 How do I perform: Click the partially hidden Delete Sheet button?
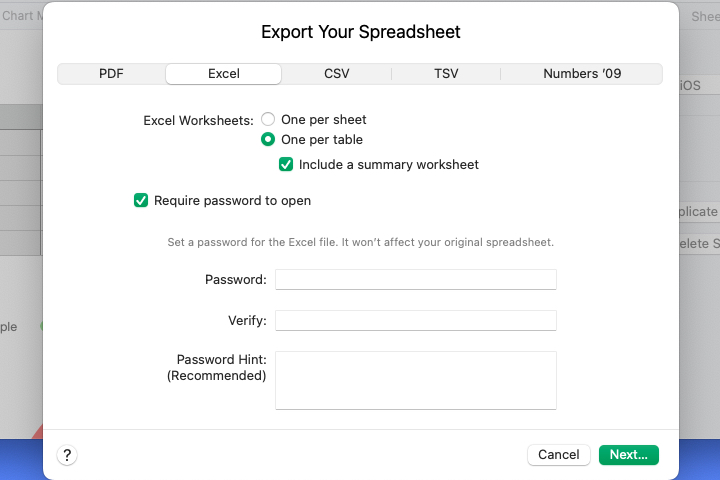point(698,244)
